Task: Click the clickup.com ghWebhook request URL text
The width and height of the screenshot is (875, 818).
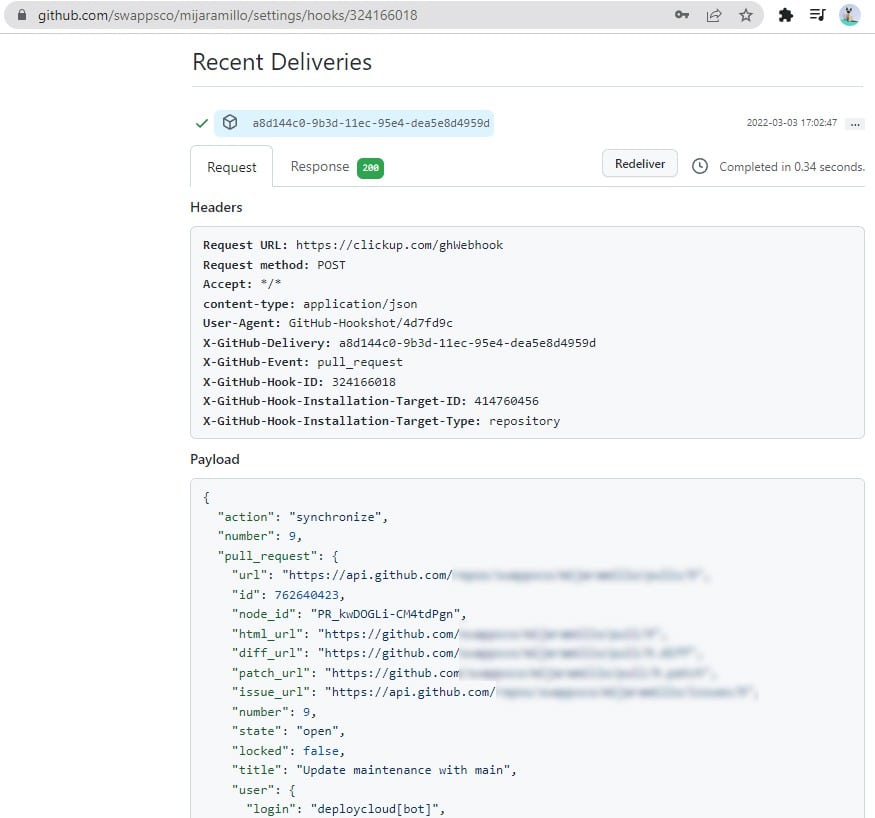Action: tap(399, 245)
